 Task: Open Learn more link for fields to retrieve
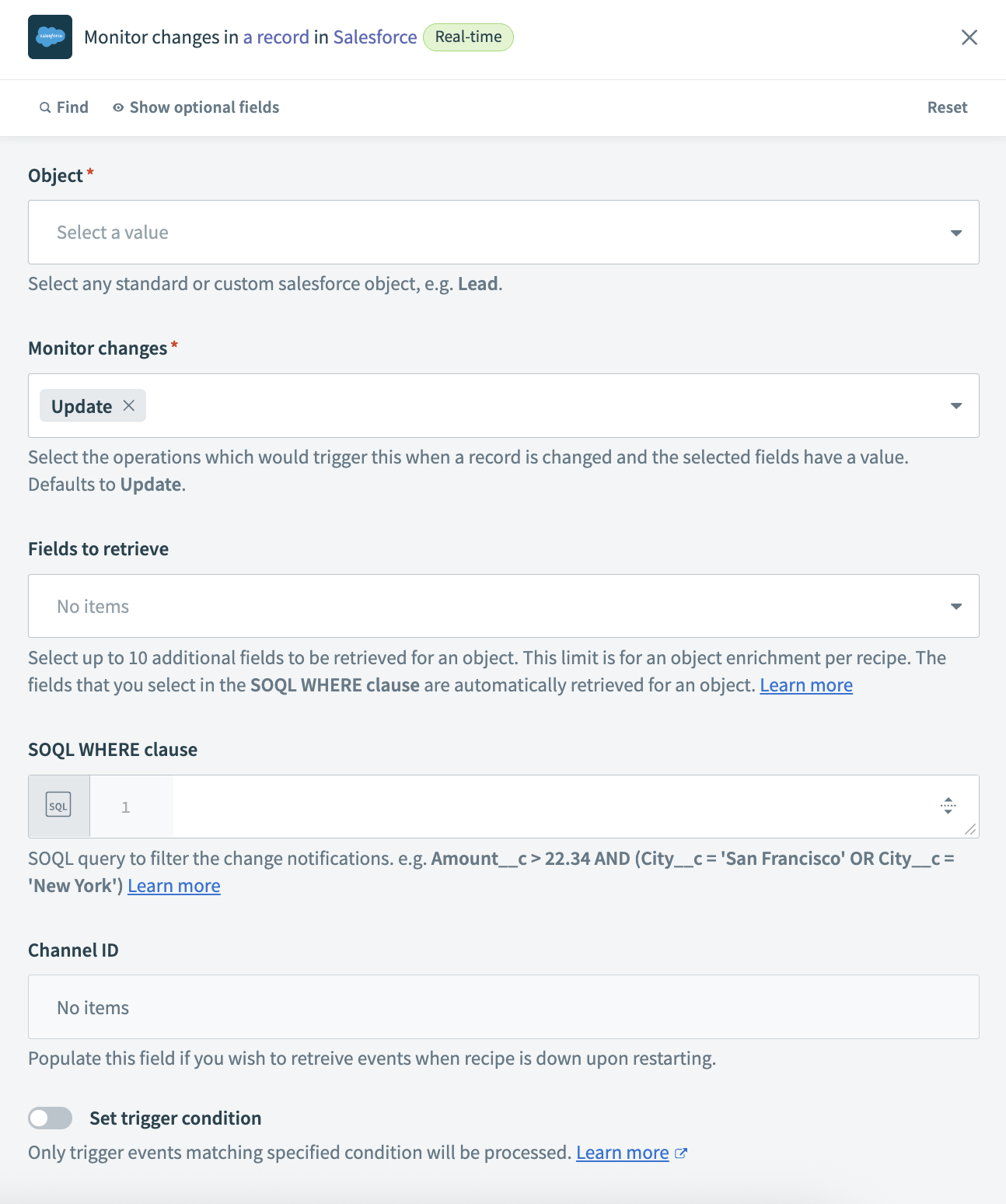pos(805,685)
